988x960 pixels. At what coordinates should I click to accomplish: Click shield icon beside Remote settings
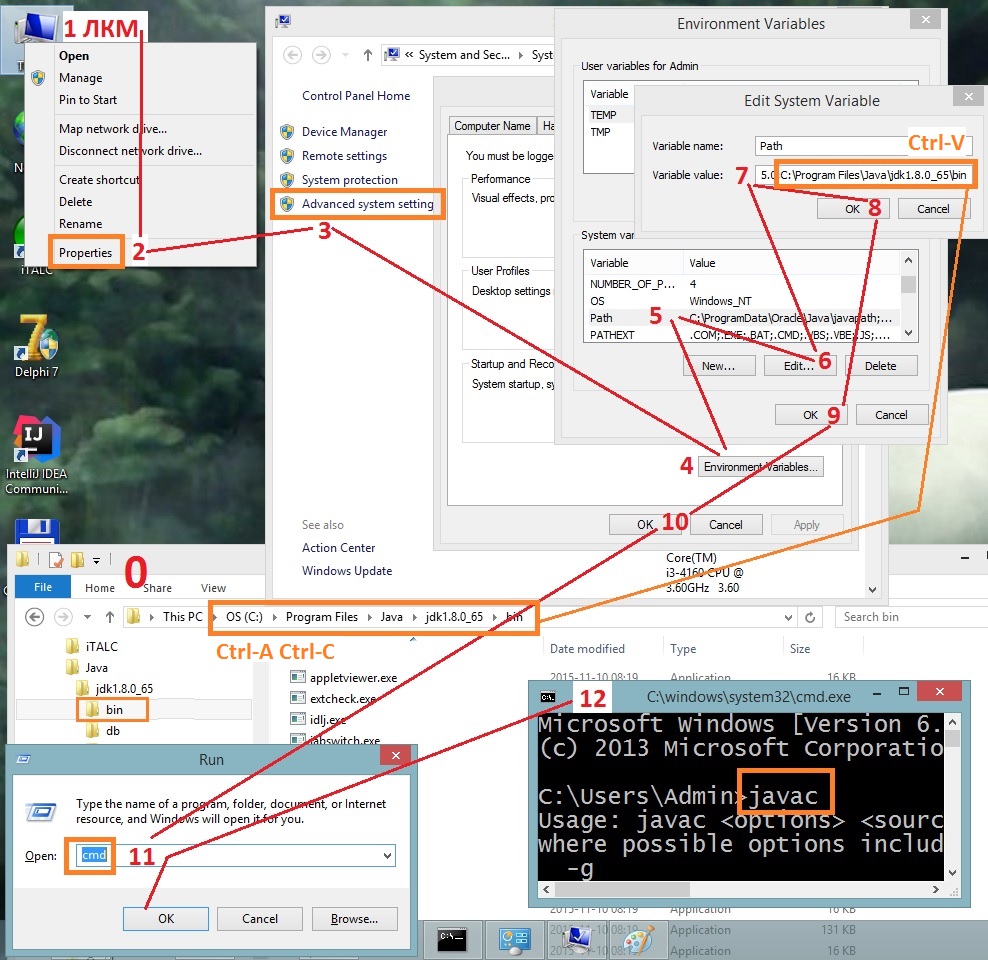[x=287, y=156]
